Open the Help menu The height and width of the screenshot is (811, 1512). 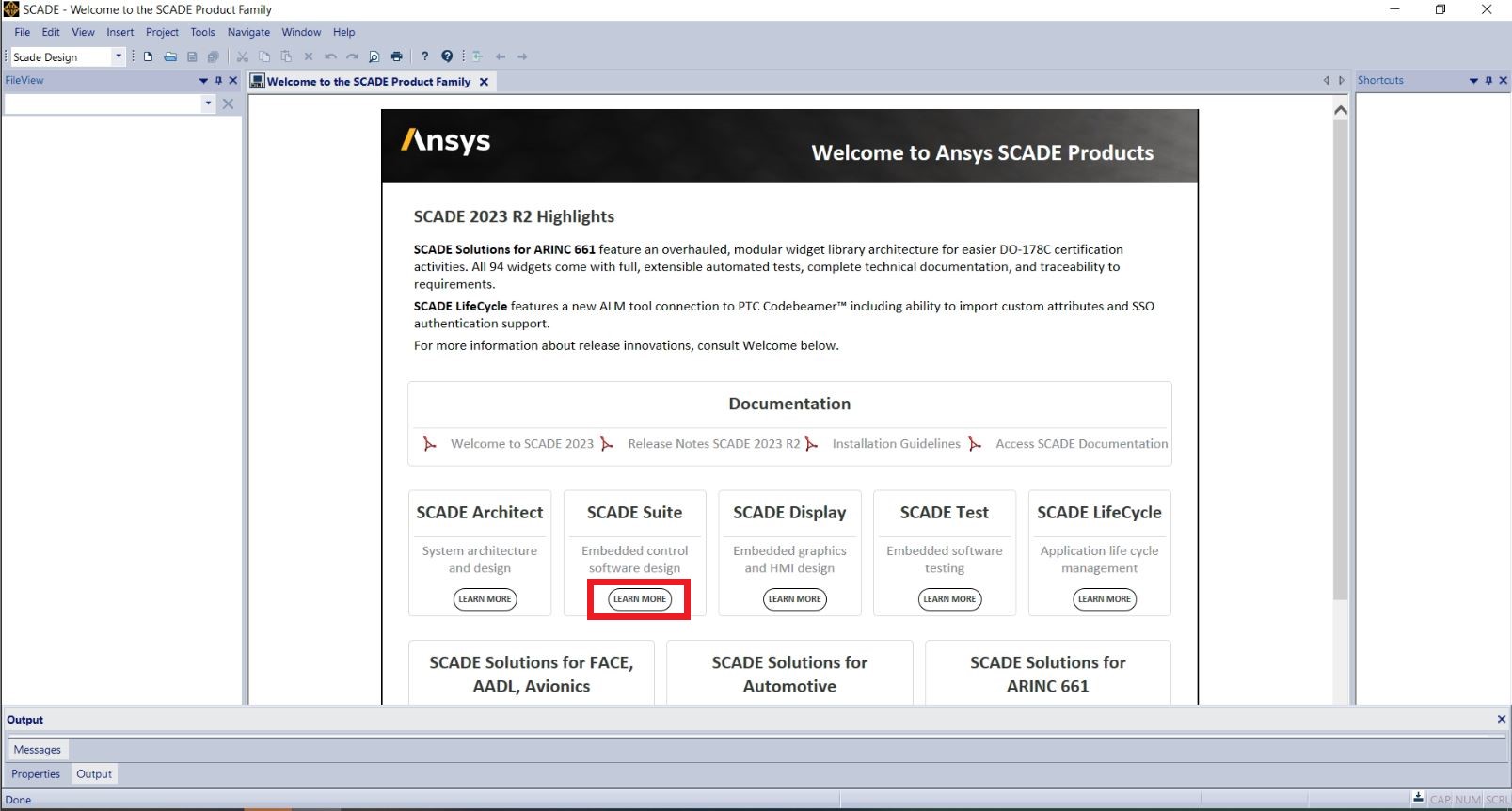point(343,32)
